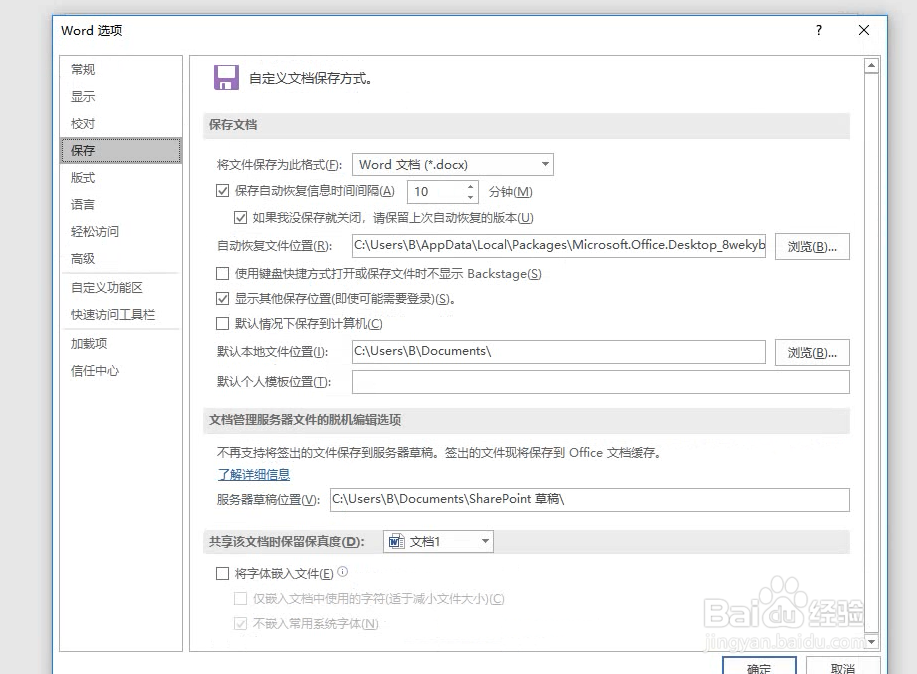Click the 将文件保存为此格式(F) label
Screen dimensions: 917x674
(280, 165)
